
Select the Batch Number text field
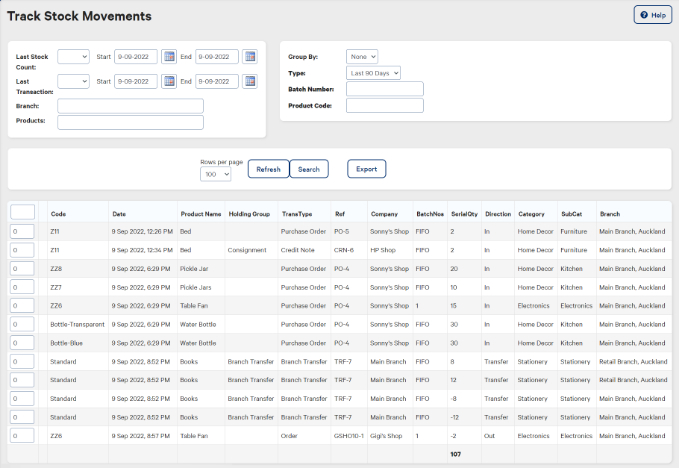pos(384,89)
